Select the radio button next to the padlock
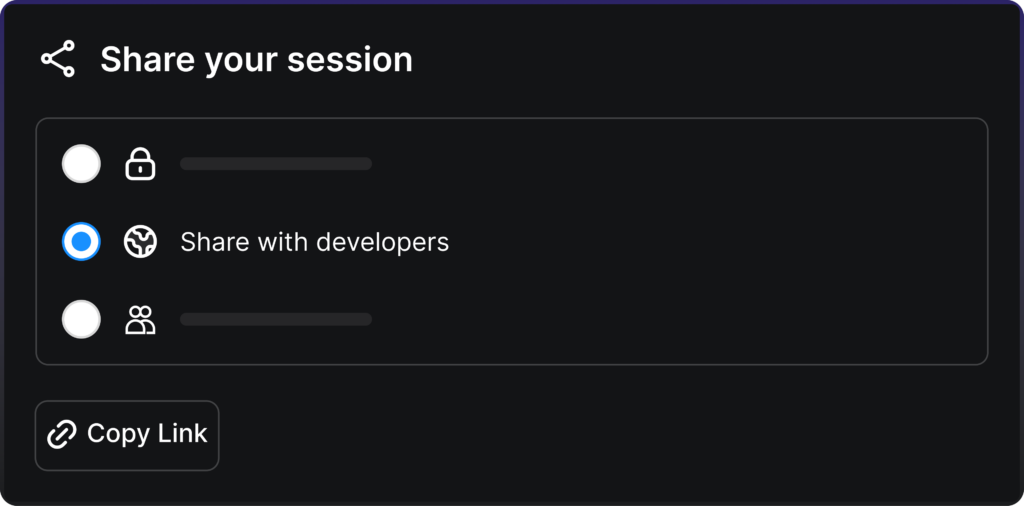The width and height of the screenshot is (1024, 506). 81,164
